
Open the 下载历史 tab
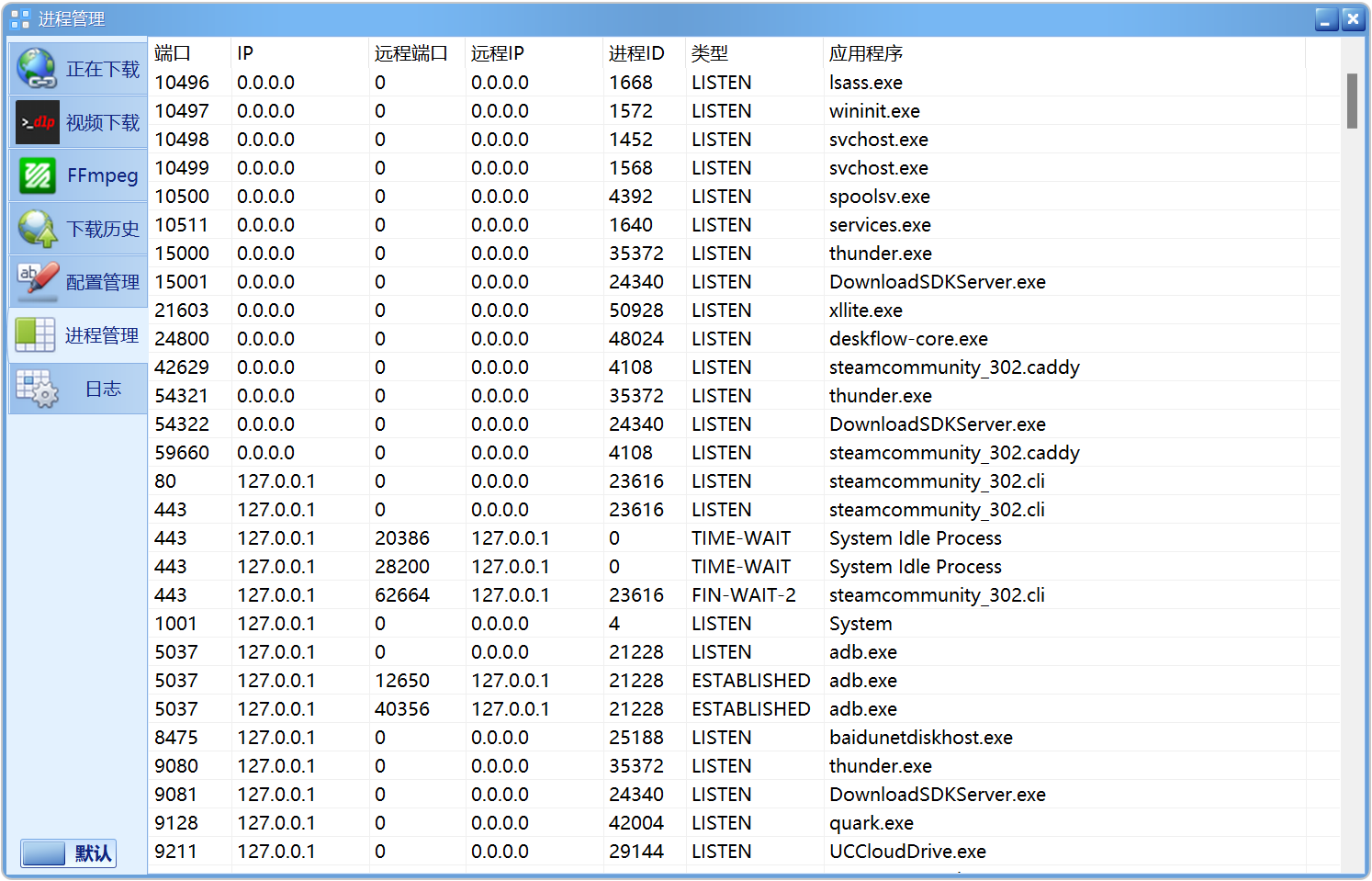[78, 229]
